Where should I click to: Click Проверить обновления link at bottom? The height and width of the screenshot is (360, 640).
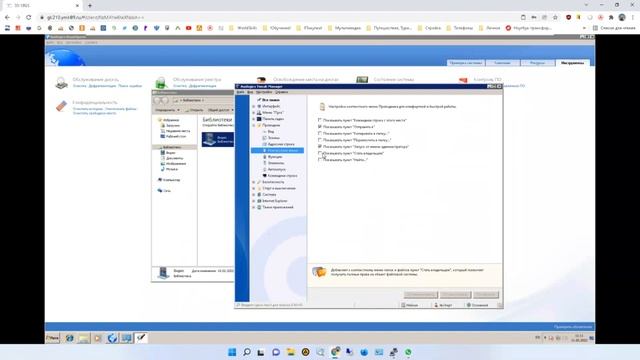click(573, 327)
